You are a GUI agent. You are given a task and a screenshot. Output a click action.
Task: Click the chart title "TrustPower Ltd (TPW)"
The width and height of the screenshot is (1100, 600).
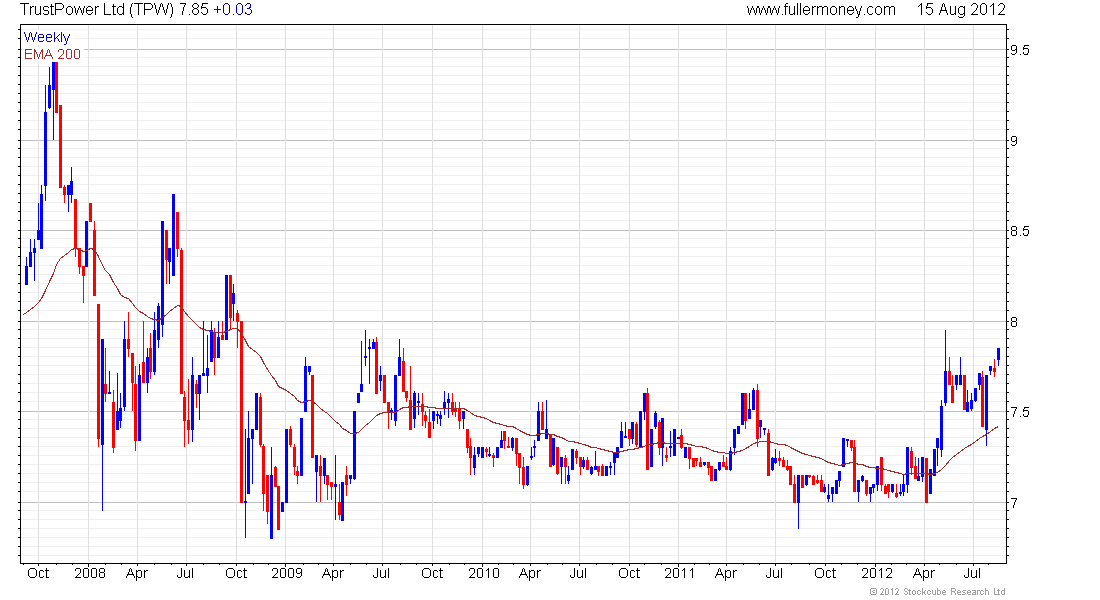[x=97, y=10]
